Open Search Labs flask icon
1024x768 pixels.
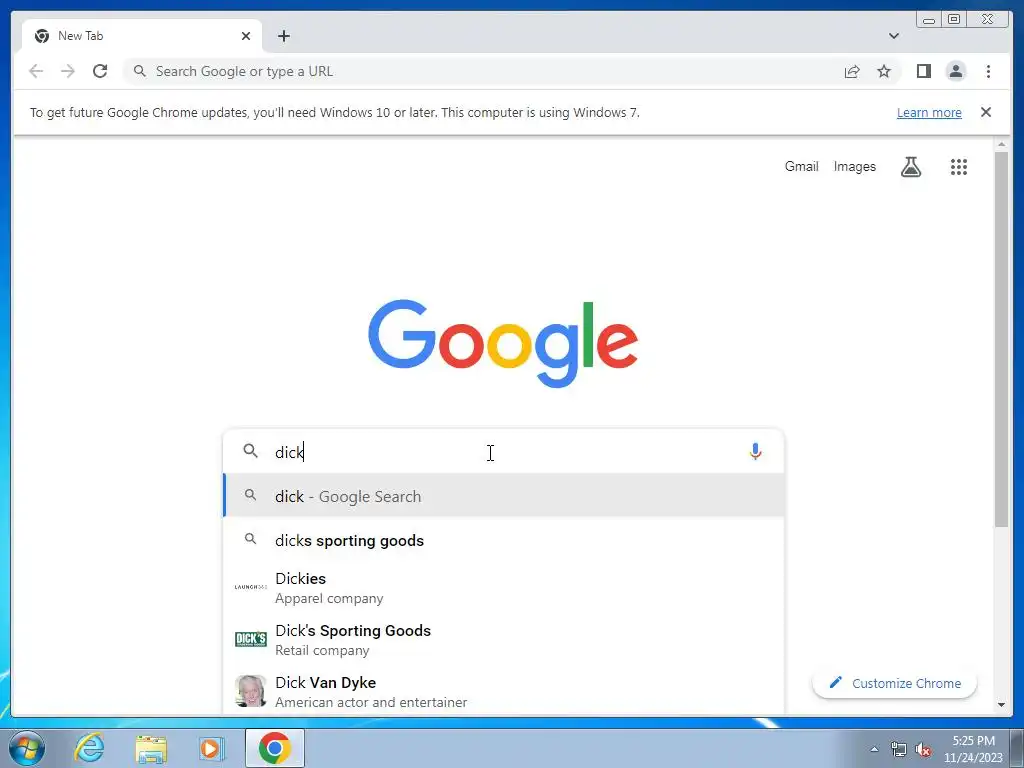910,167
